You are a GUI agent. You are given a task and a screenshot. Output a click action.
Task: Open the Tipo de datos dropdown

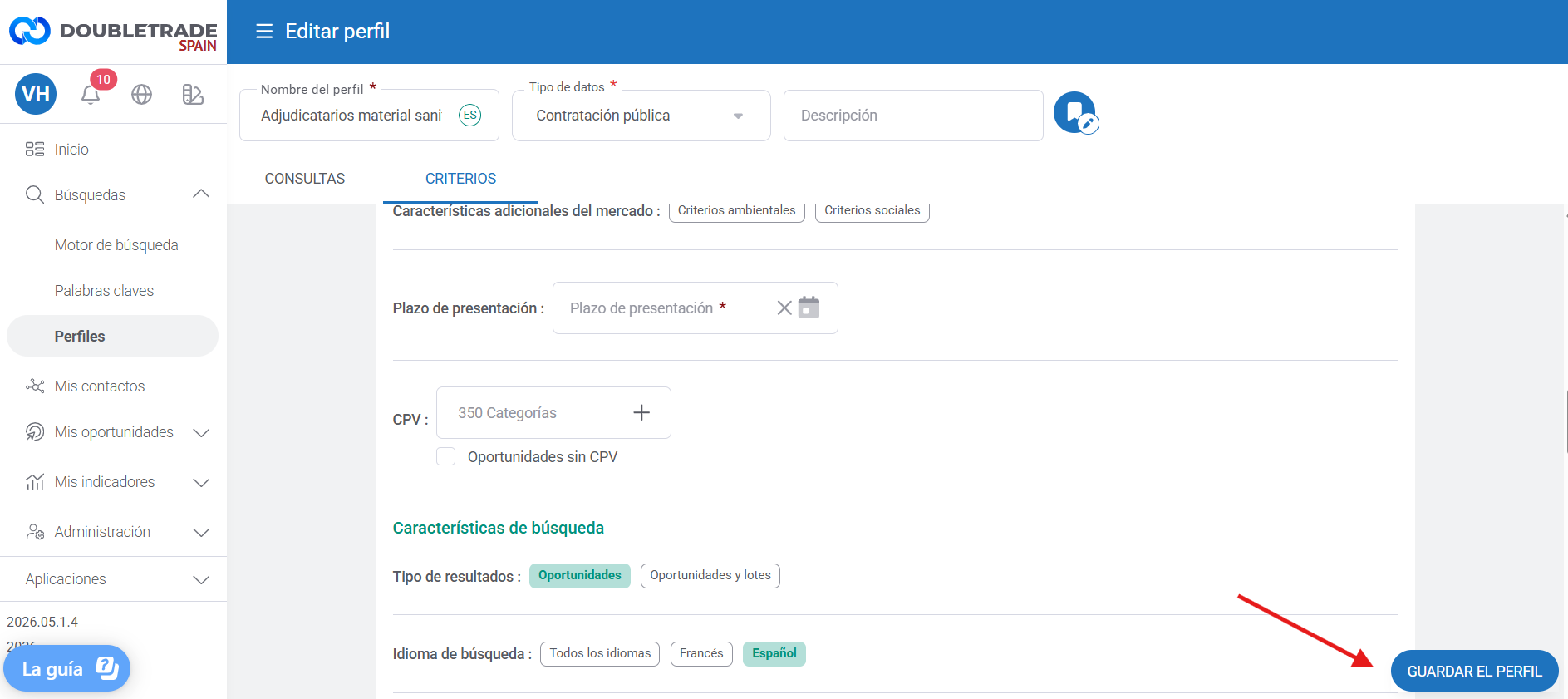[641, 116]
